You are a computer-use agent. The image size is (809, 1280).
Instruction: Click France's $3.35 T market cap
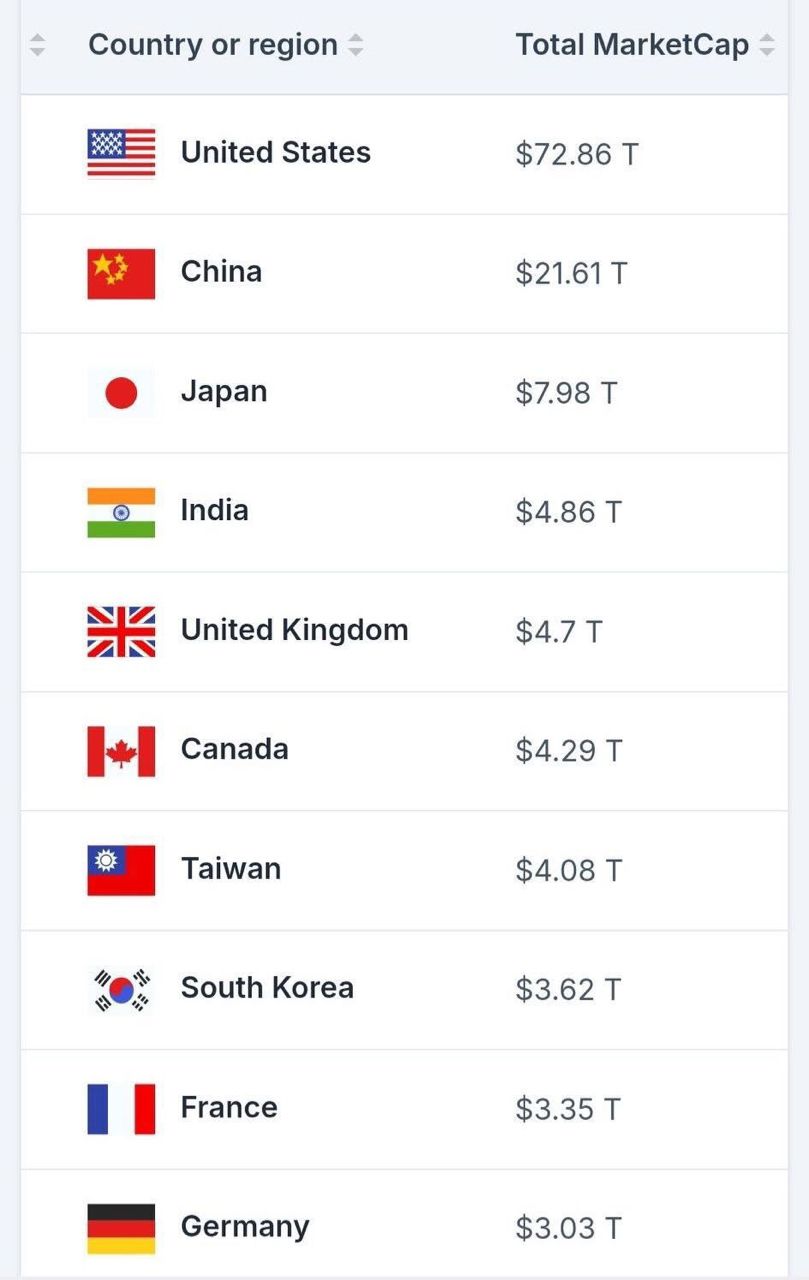[x=568, y=1109]
